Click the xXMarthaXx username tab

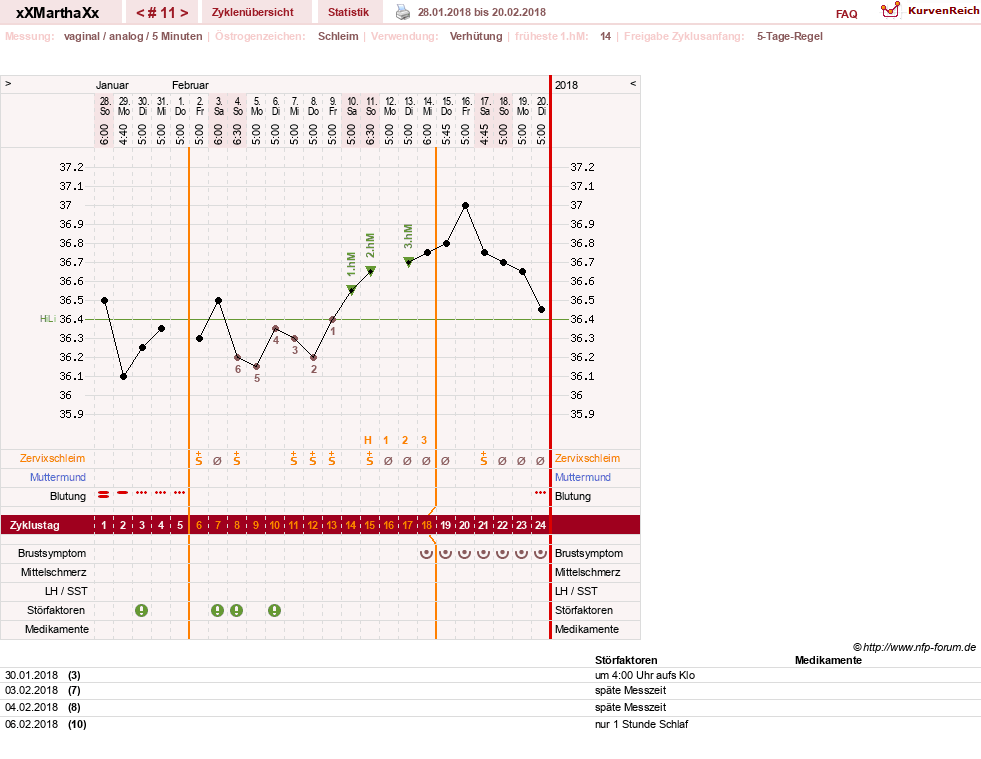click(58, 13)
